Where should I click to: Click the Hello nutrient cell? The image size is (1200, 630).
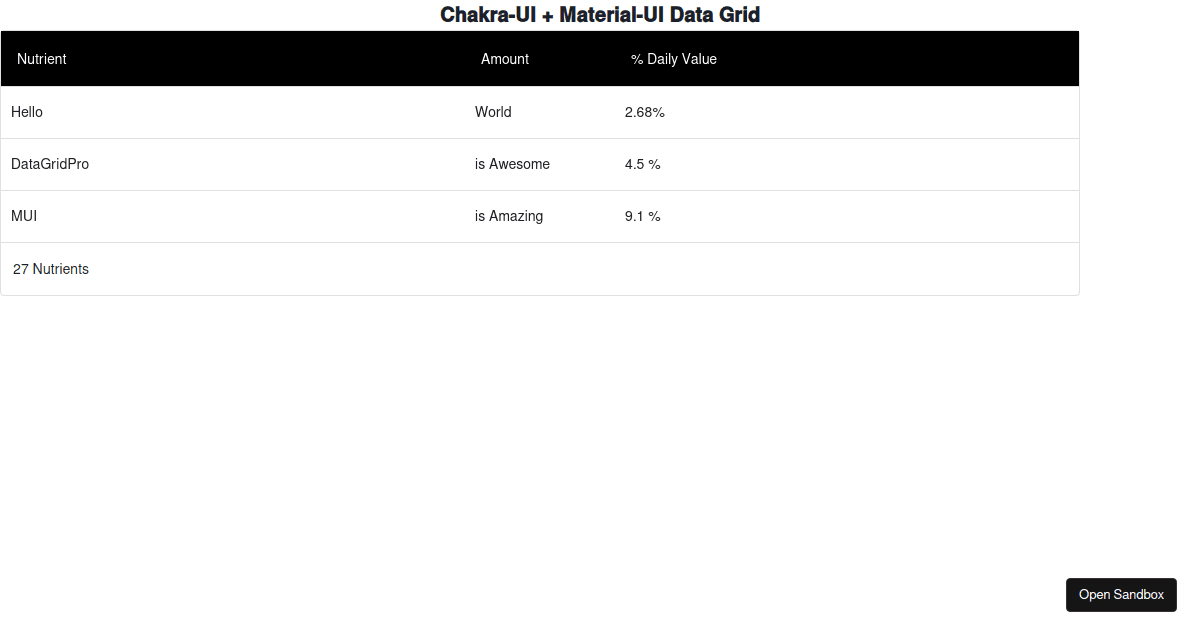coord(27,112)
